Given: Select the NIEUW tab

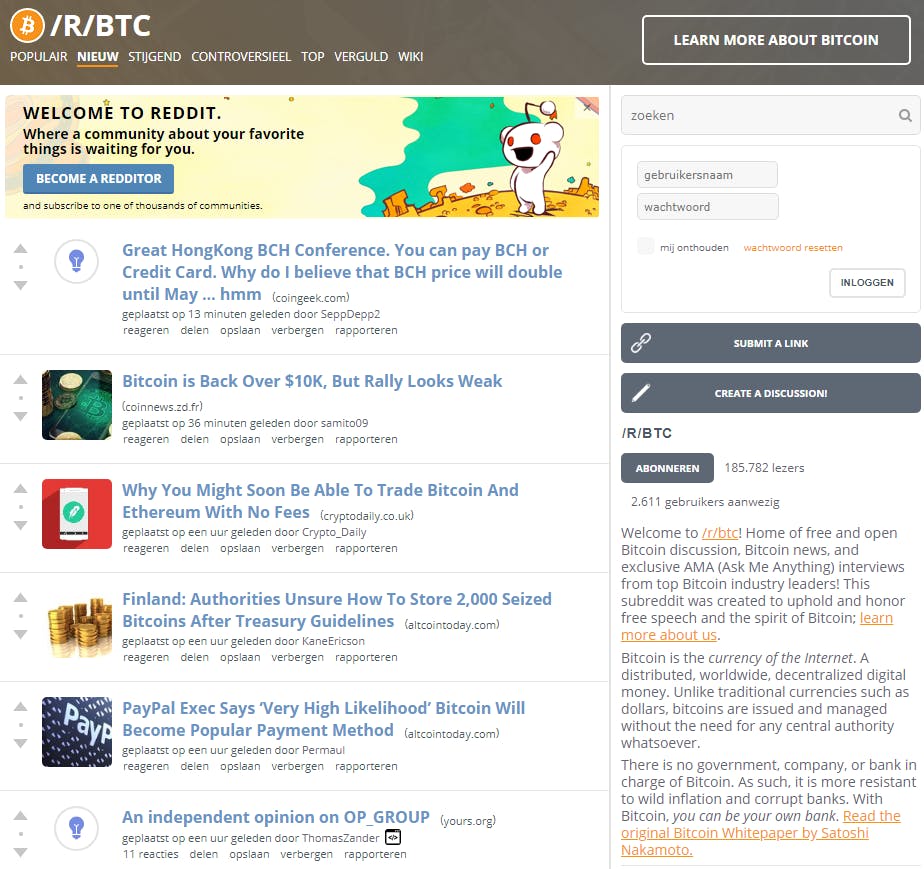Looking at the screenshot, I should point(98,57).
